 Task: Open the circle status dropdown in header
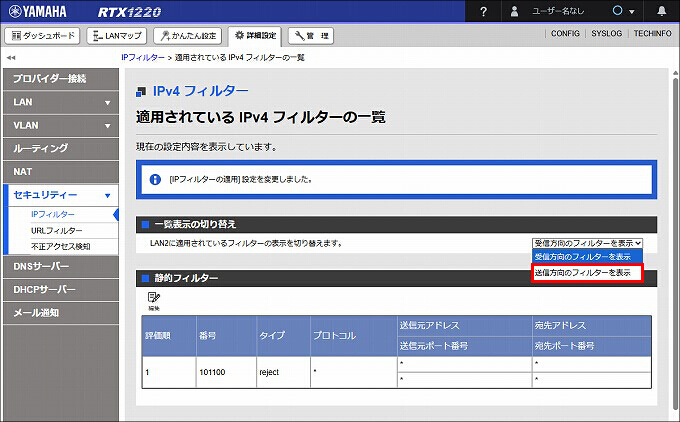point(623,11)
